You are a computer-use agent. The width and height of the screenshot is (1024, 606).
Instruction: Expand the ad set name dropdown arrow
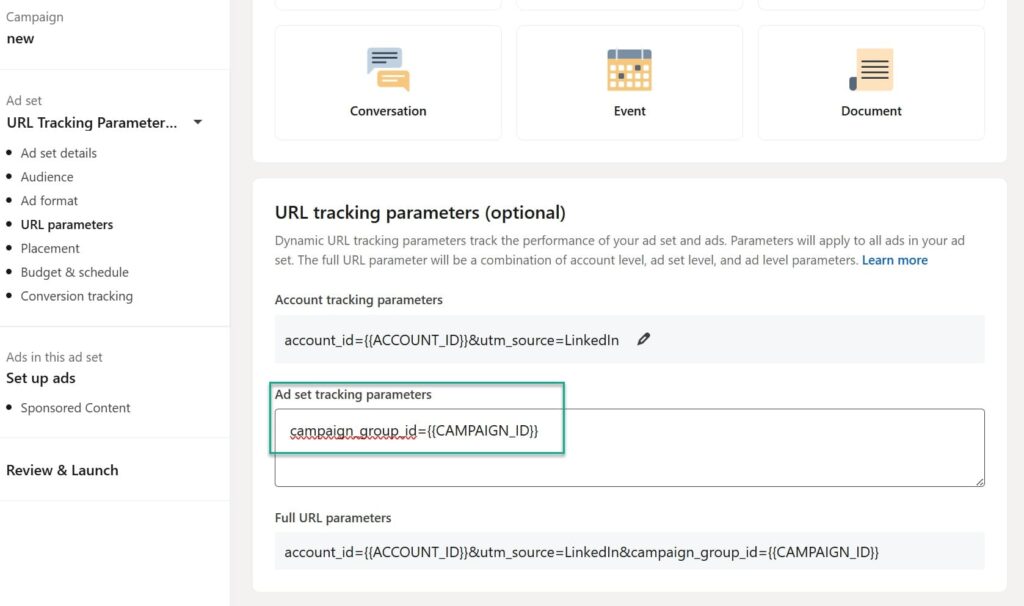pos(197,122)
